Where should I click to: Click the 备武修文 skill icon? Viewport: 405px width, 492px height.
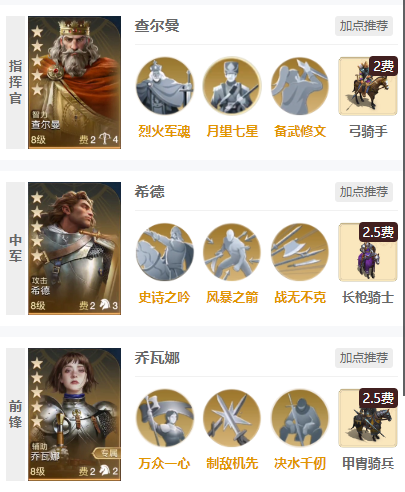(x=300, y=86)
